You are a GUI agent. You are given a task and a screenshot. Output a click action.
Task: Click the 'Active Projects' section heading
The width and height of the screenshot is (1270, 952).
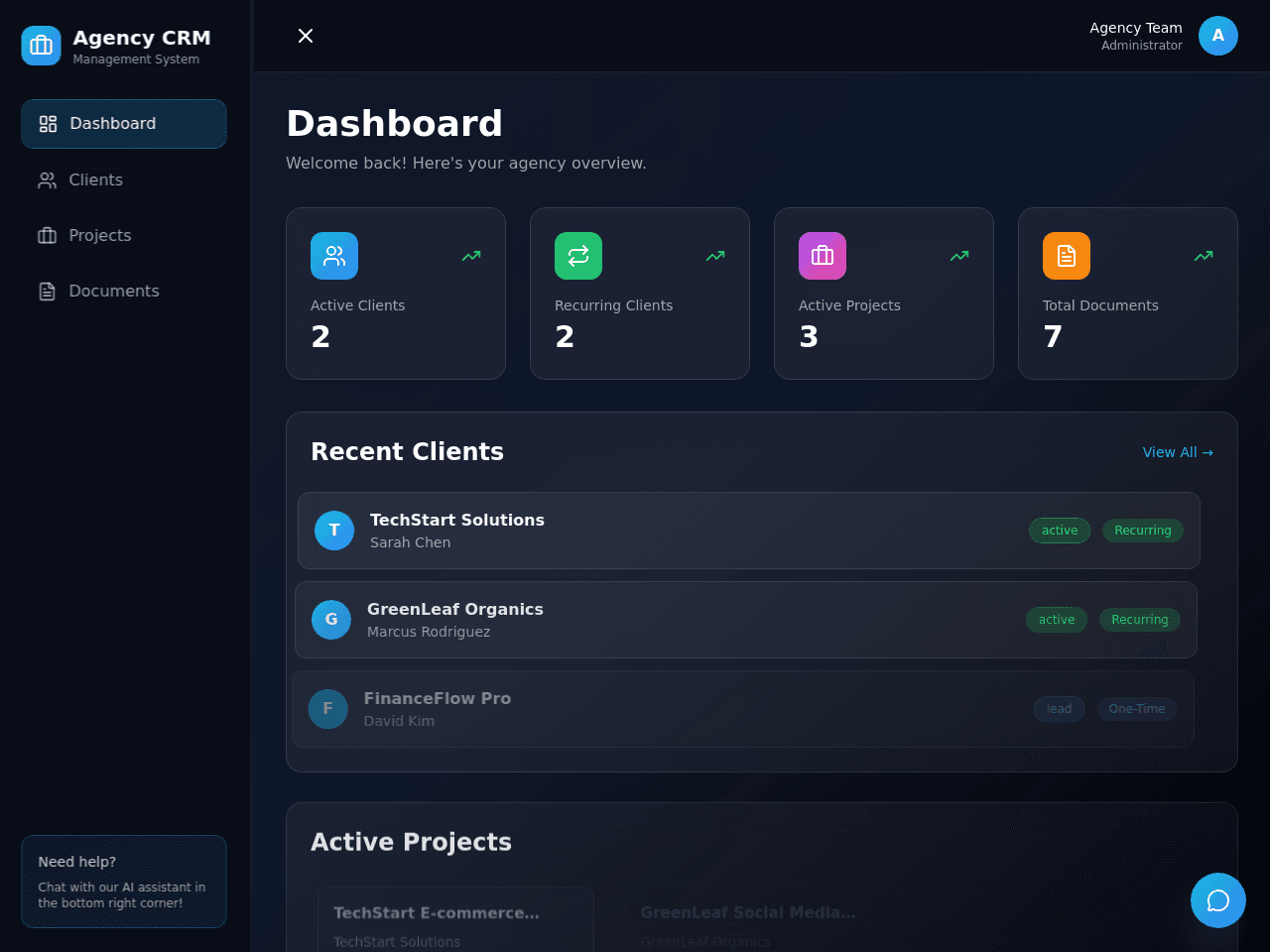coord(411,842)
